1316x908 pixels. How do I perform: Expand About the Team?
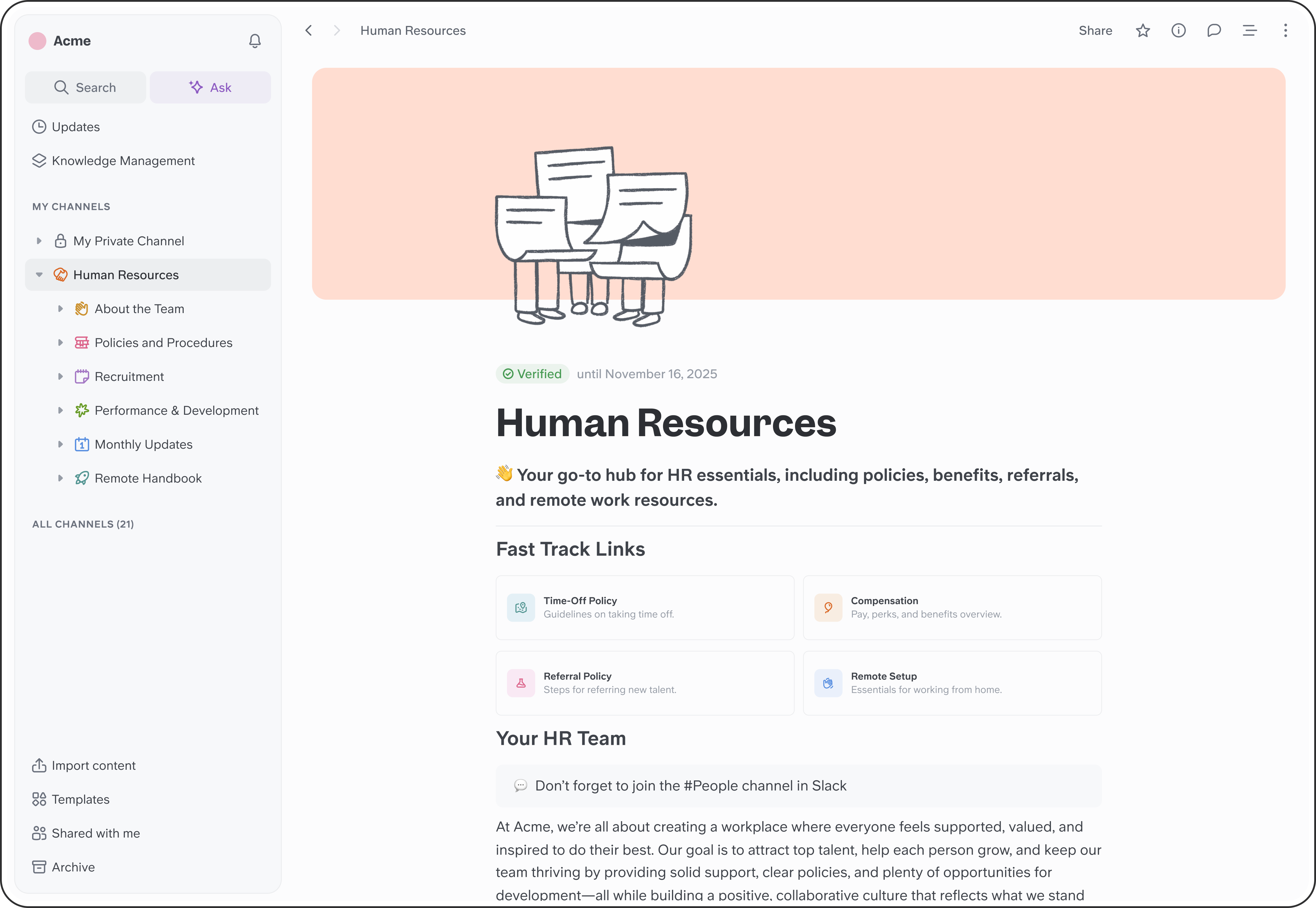(60, 309)
